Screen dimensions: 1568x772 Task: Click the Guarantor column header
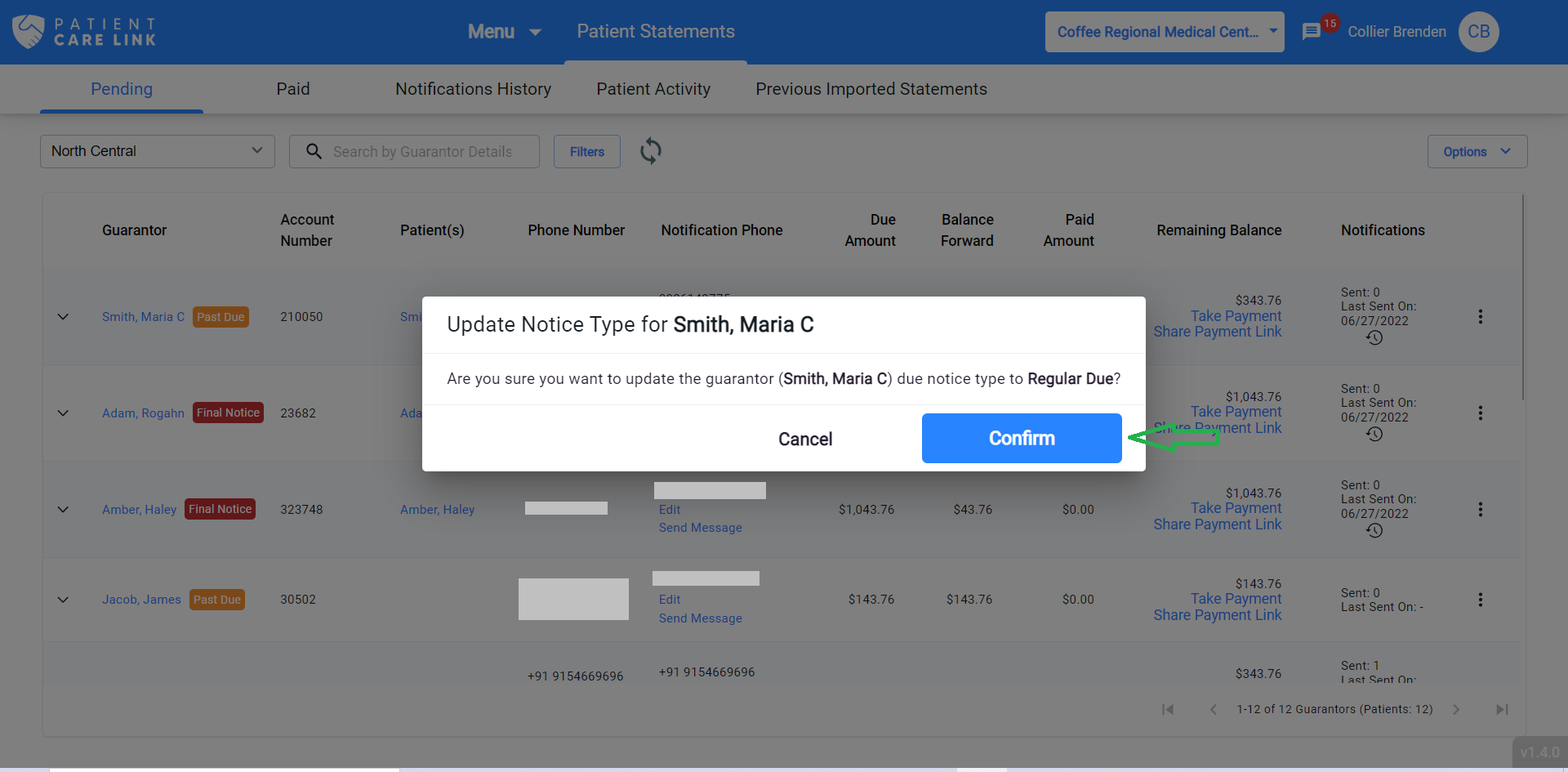135,230
